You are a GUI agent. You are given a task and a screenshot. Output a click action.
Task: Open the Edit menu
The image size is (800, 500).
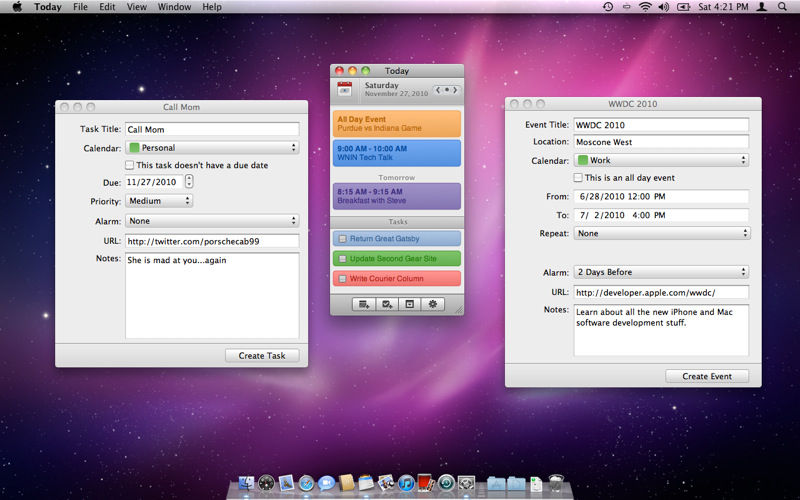click(107, 7)
